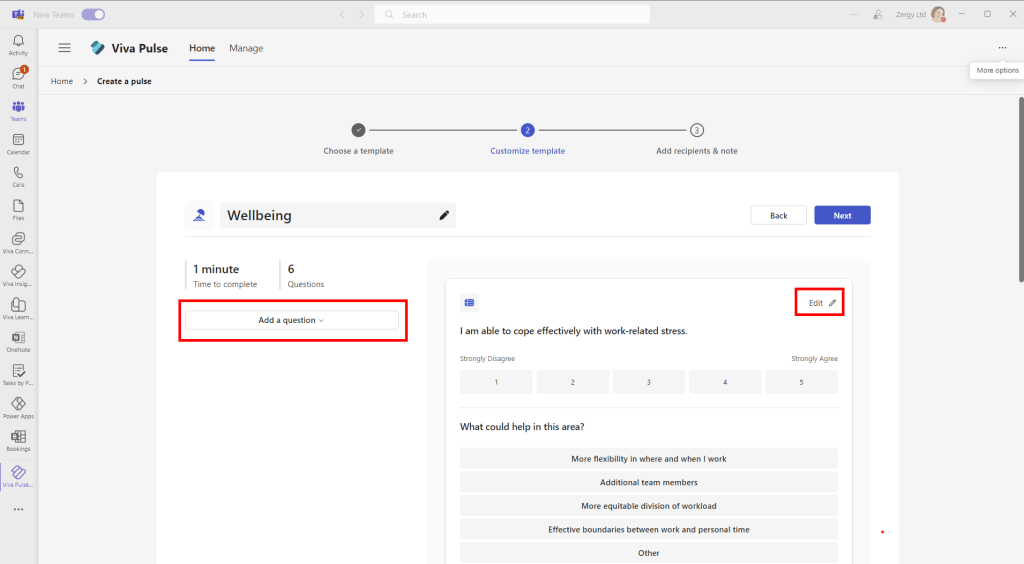Image resolution: width=1024 pixels, height=564 pixels.
Task: Click the pencil icon beside Wellbeing title
Action: pyautogui.click(x=444, y=215)
